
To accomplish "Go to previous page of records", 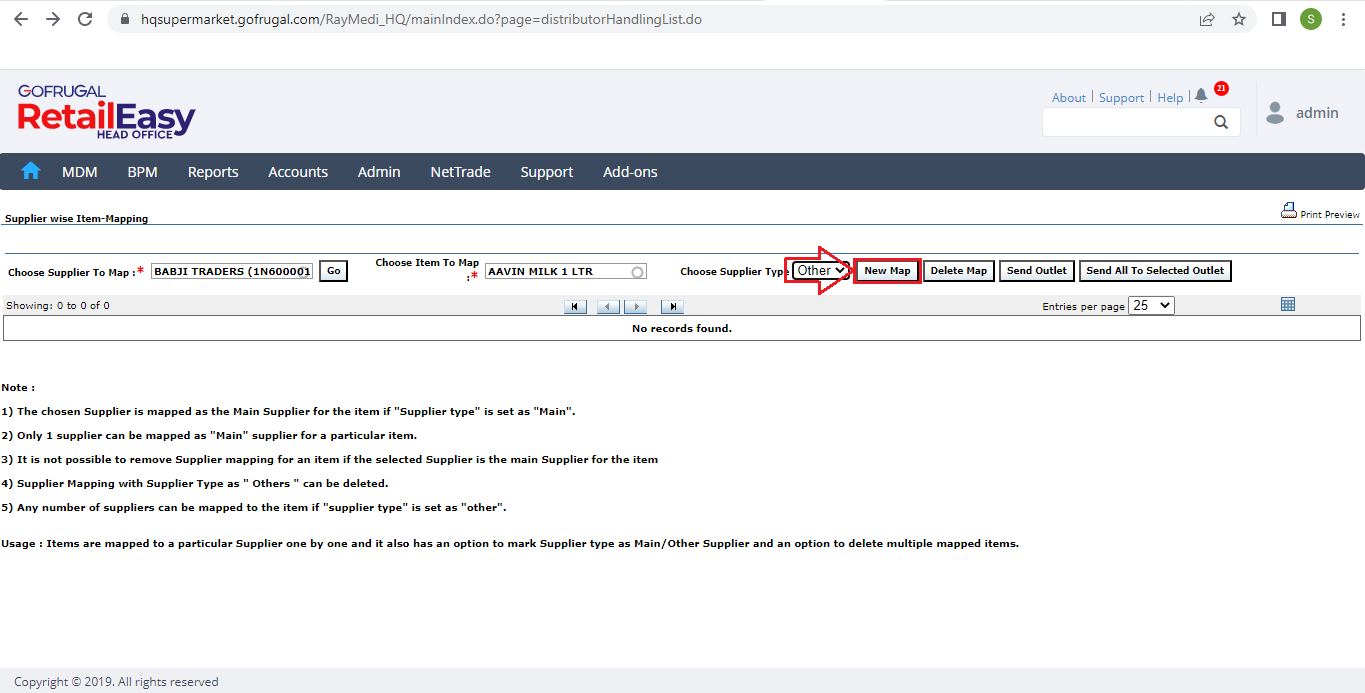I will [608, 306].
